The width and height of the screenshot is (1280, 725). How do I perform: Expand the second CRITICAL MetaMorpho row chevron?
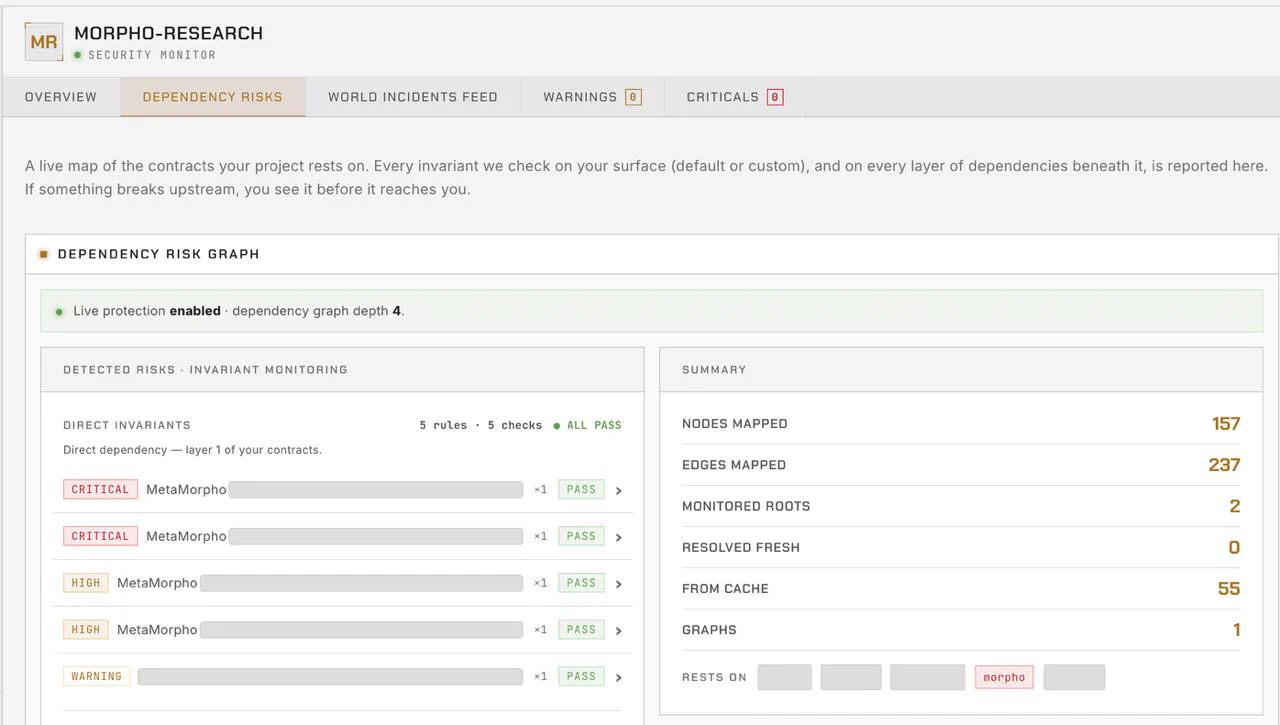(x=619, y=537)
